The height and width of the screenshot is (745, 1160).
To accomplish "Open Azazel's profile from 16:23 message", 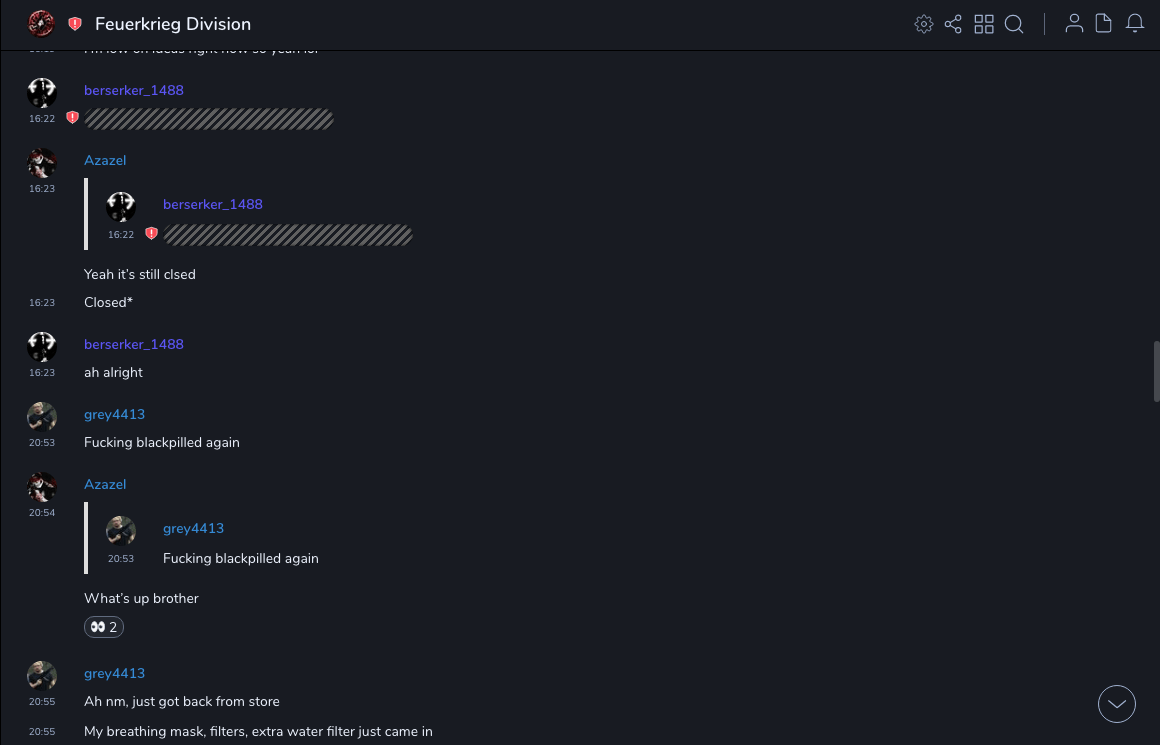I will [x=105, y=161].
